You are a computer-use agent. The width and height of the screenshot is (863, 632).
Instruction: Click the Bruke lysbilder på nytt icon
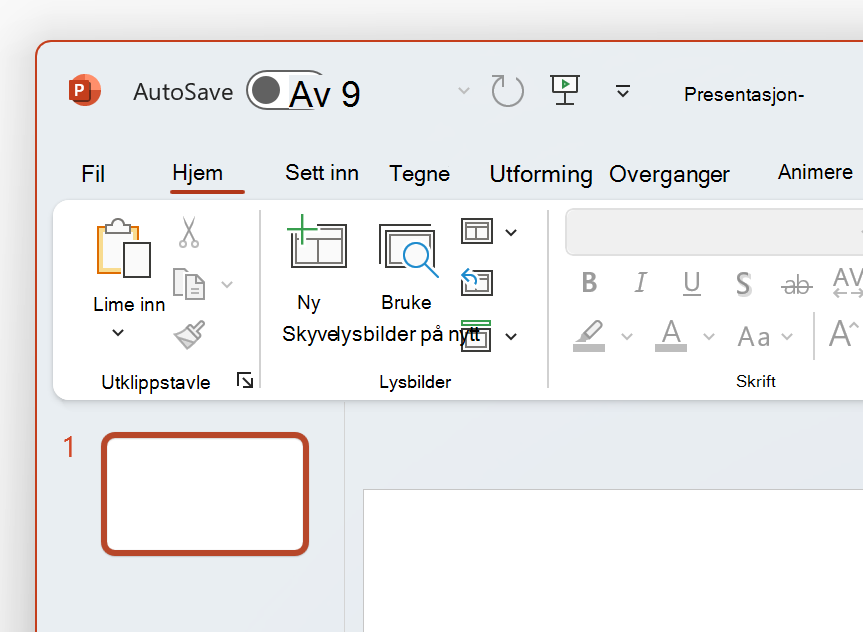(408, 249)
